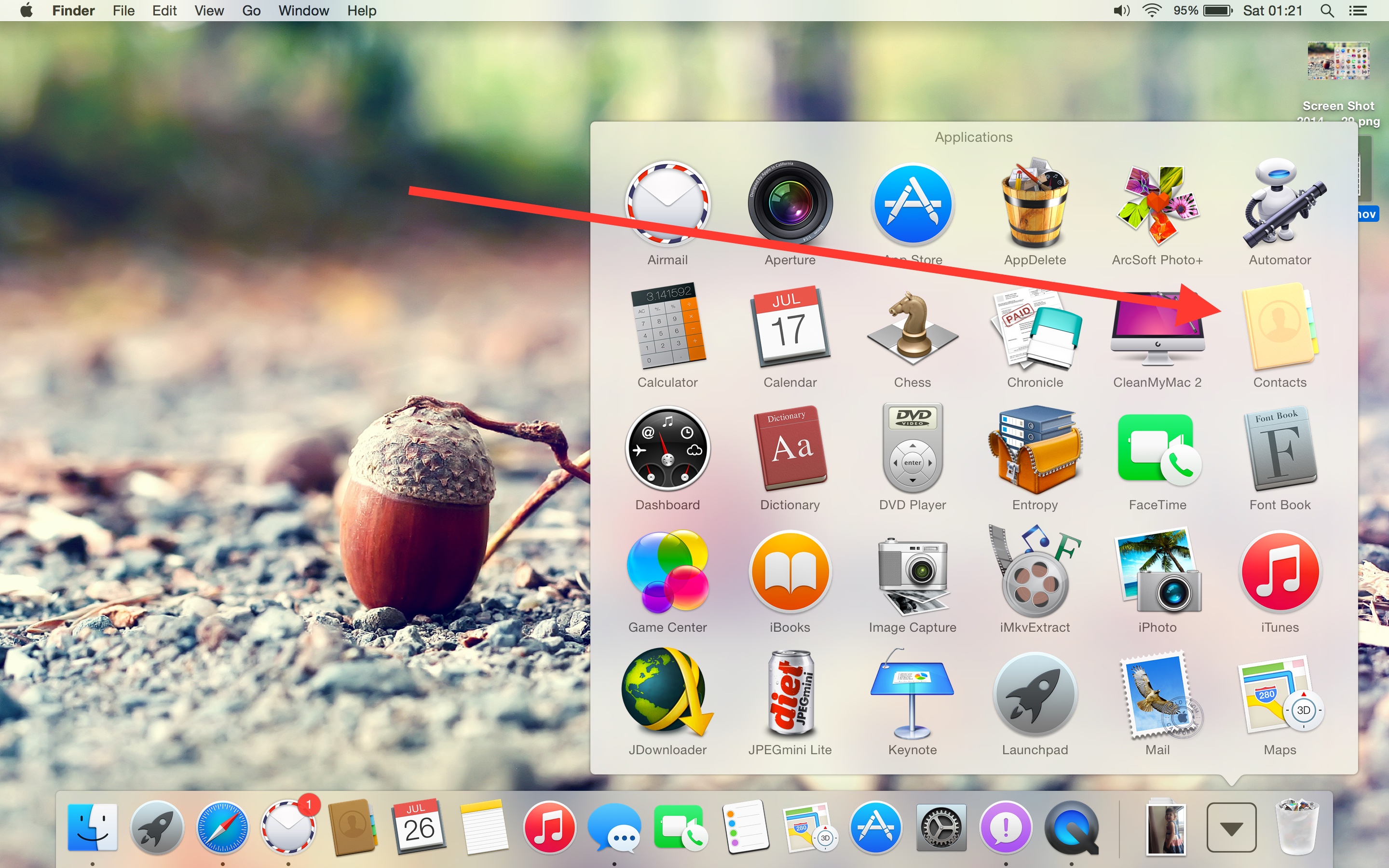Viewport: 1389px width, 868px height.
Task: Launch DVD Player
Action: coord(912,449)
